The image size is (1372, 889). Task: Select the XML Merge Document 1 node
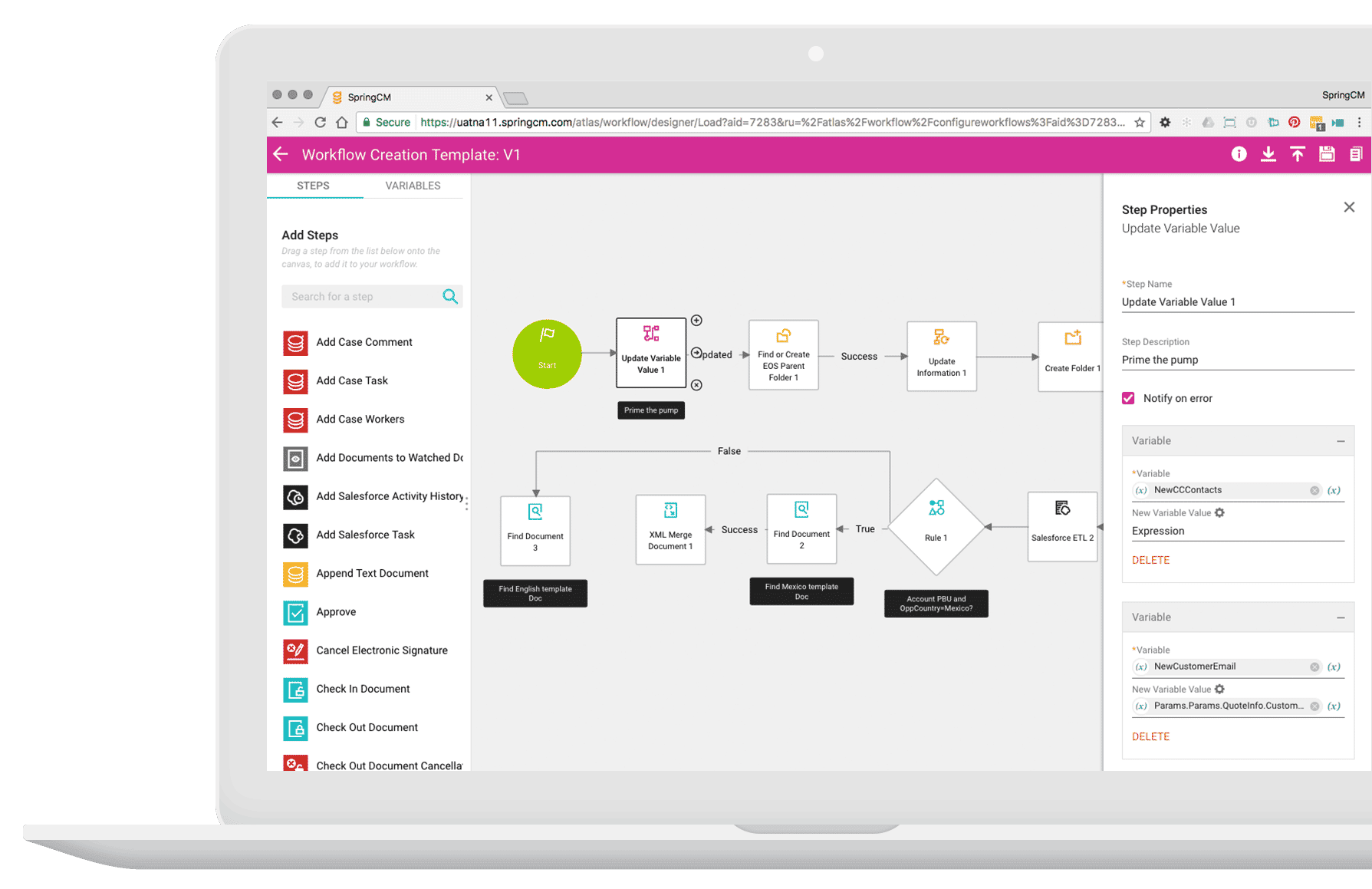point(670,529)
